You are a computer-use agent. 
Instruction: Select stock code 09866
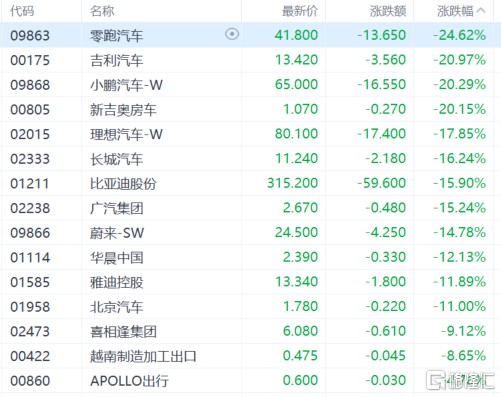(x=30, y=233)
